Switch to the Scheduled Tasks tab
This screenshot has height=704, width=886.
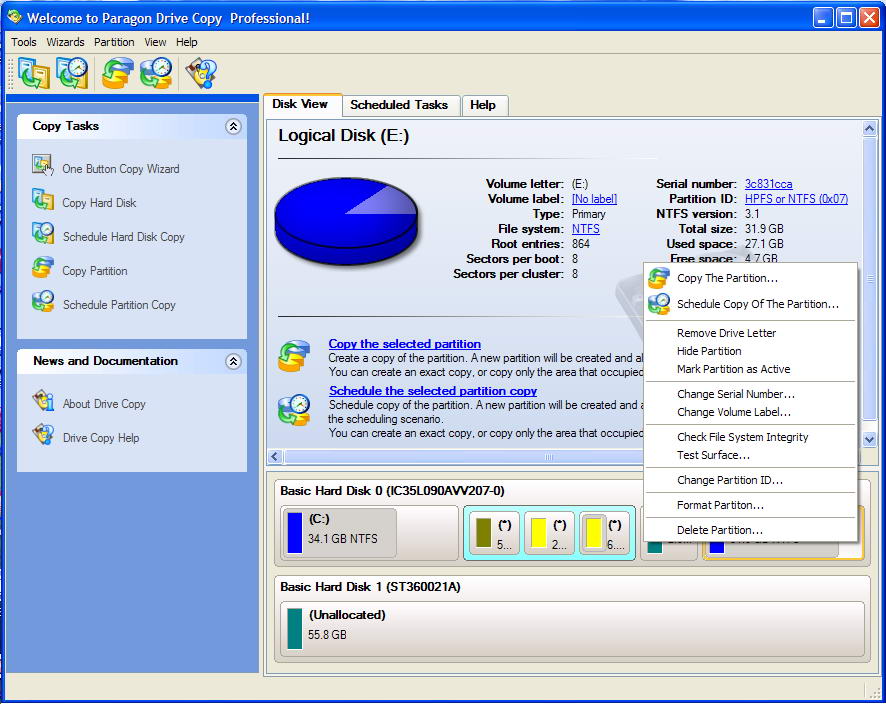pos(399,105)
